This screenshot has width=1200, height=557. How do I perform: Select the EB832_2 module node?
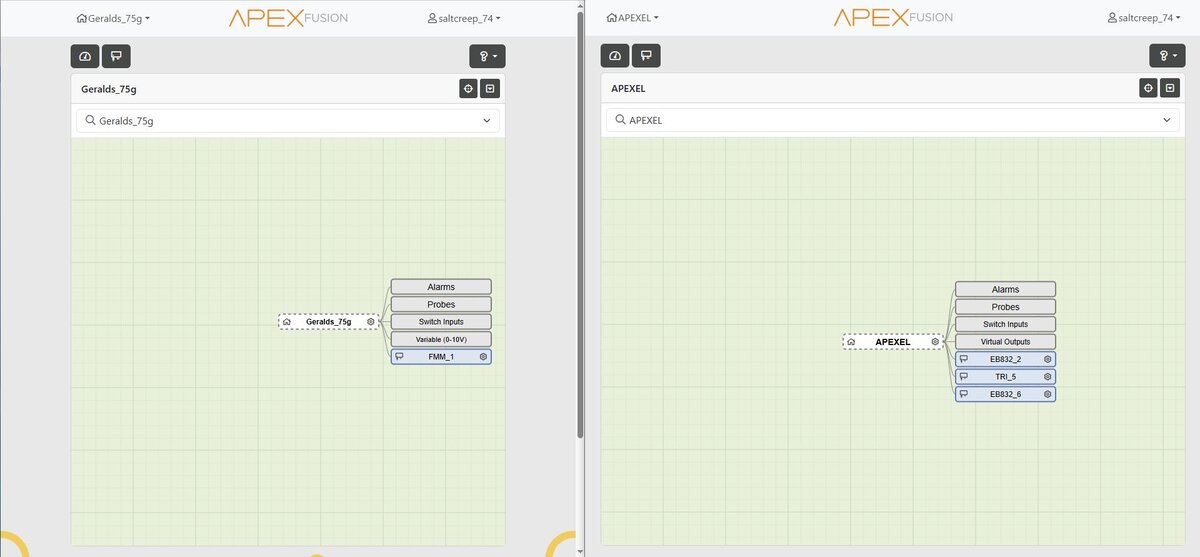click(x=1005, y=359)
